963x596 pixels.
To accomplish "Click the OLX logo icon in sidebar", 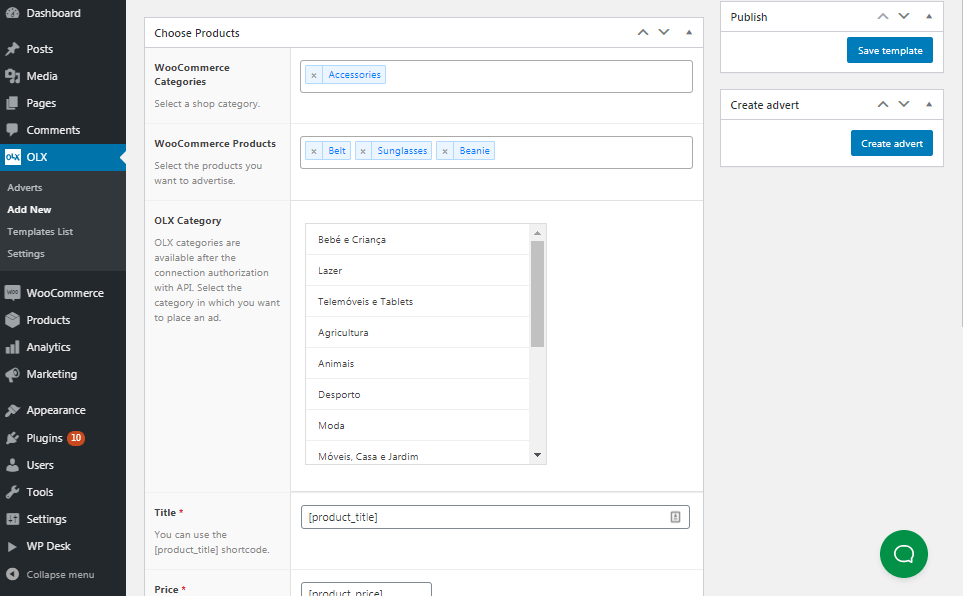I will (x=12, y=157).
